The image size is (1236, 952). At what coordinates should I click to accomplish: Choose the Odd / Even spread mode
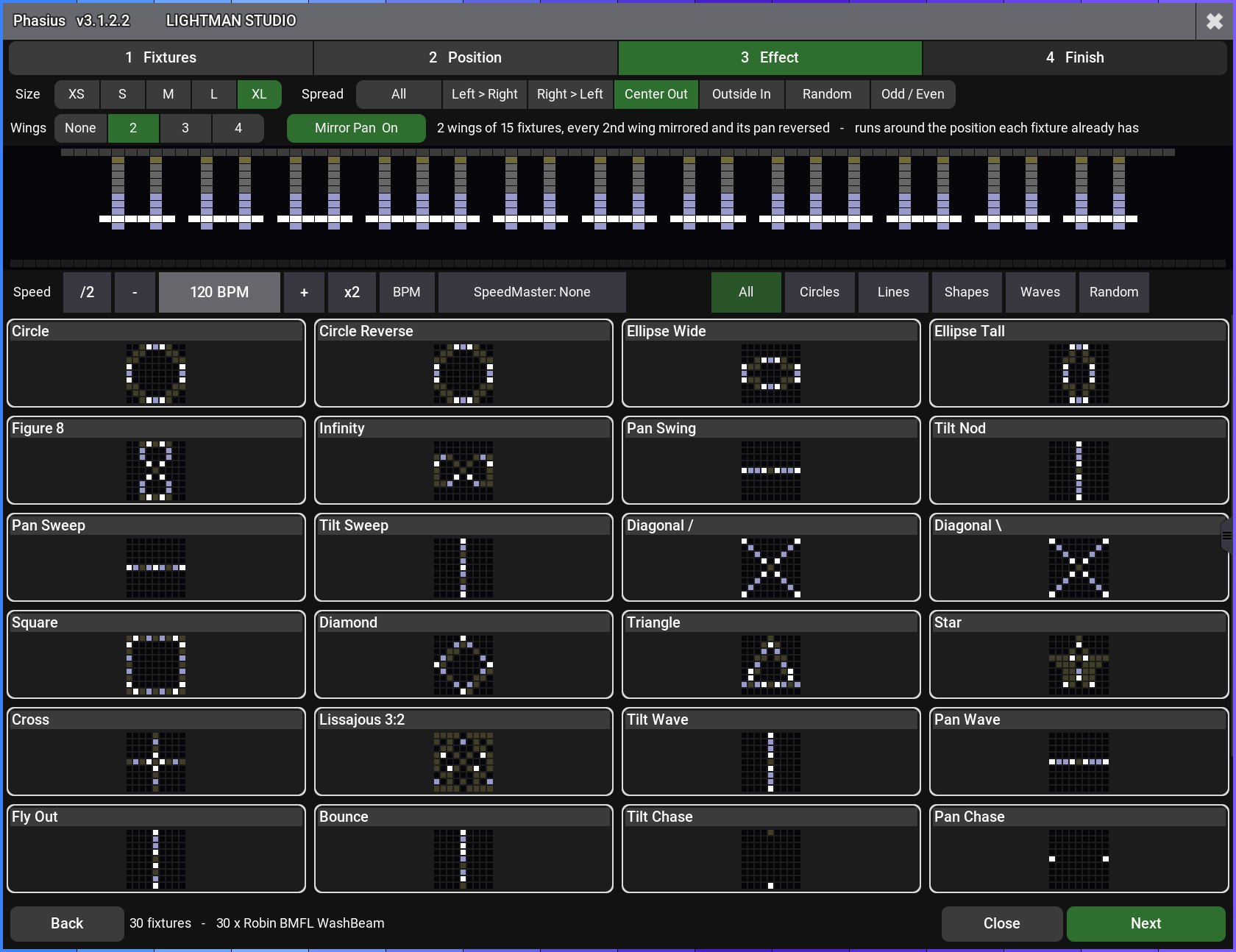[912, 94]
